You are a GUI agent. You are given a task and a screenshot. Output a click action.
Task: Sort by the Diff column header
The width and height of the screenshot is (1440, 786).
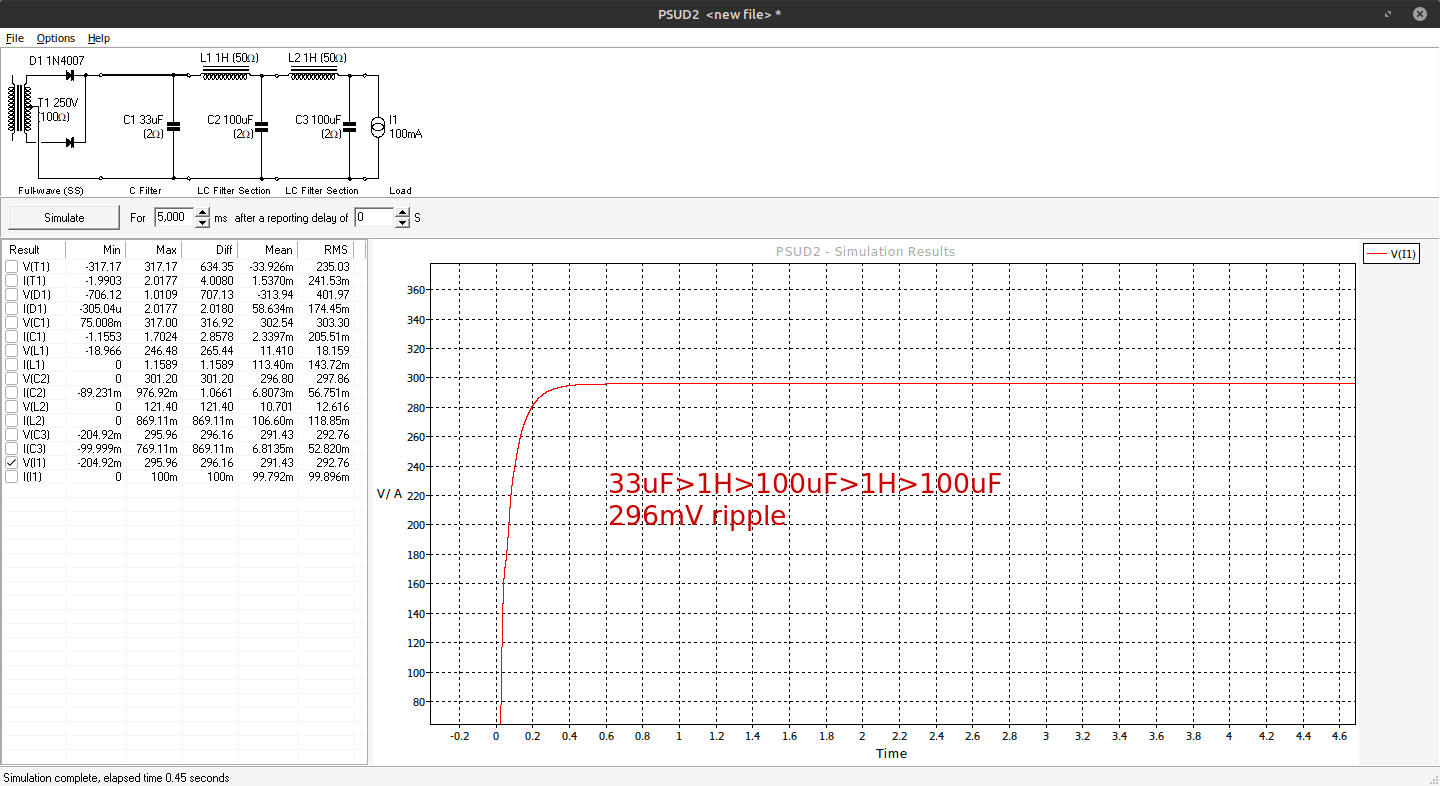211,250
